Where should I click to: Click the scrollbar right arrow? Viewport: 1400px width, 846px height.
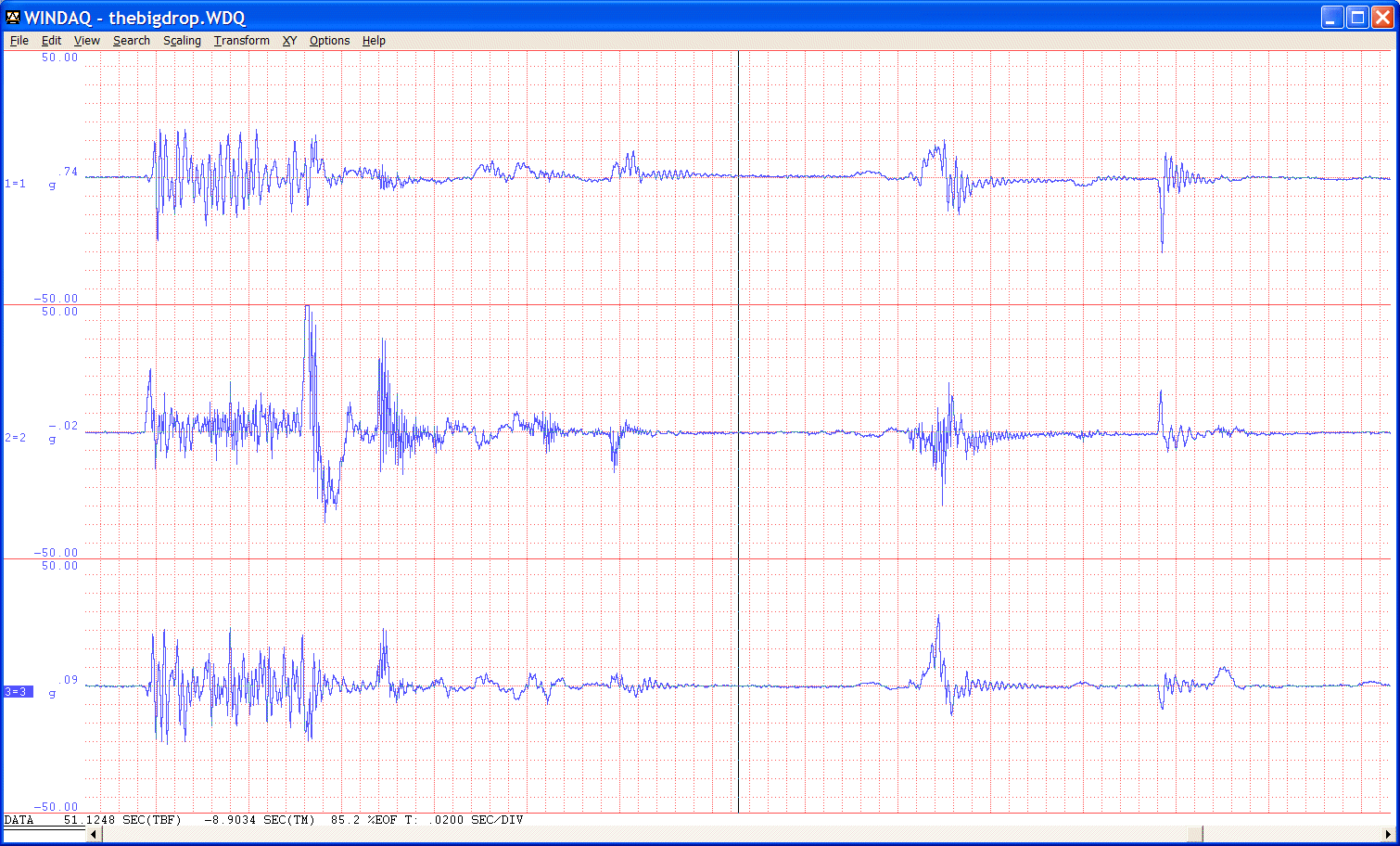tap(1388, 834)
